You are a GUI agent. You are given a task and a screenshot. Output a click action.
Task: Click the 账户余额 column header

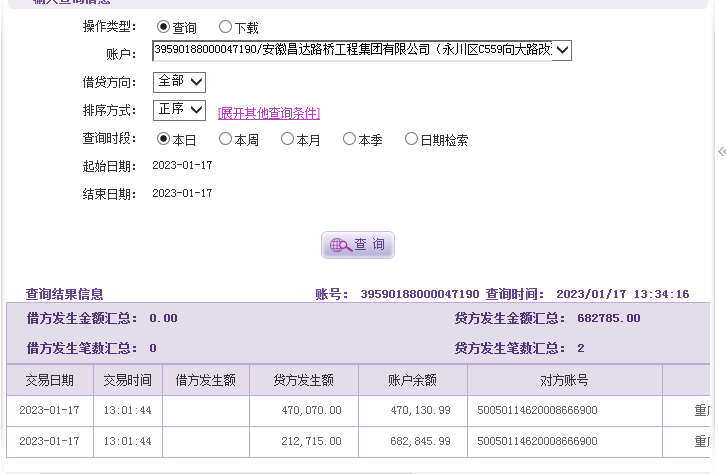point(412,380)
